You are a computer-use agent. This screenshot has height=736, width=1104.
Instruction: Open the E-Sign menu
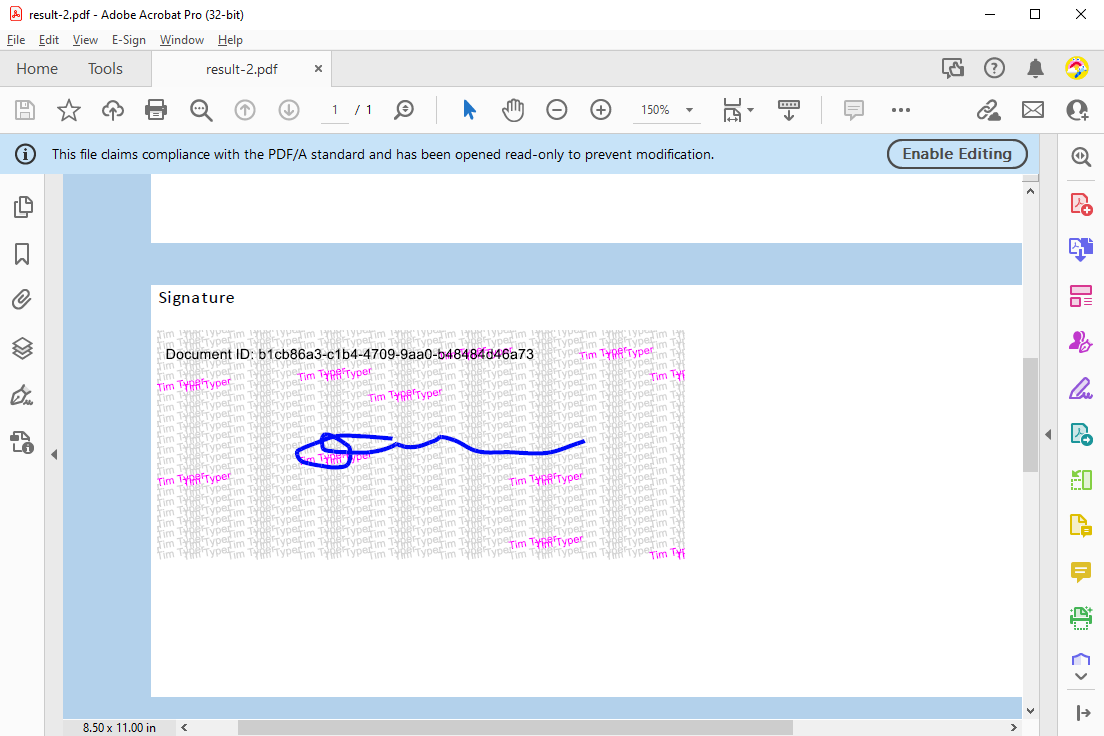click(129, 40)
